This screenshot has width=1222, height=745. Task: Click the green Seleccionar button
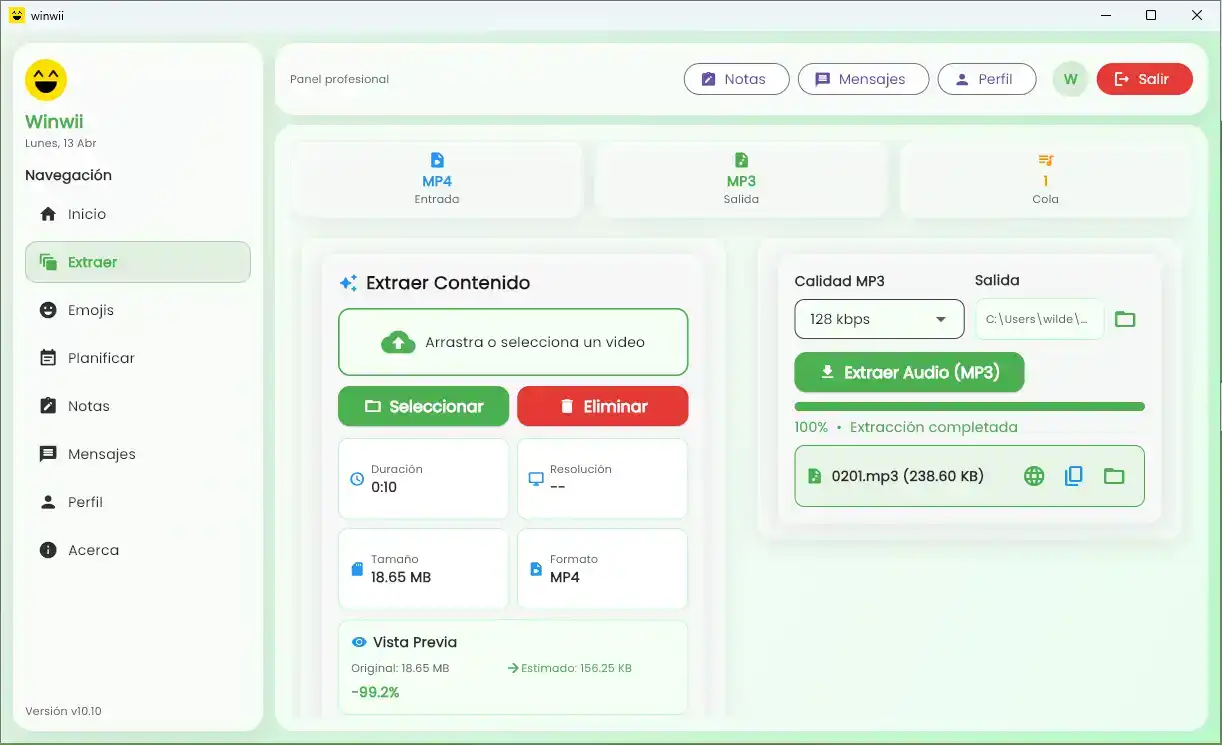pyautogui.click(x=423, y=406)
